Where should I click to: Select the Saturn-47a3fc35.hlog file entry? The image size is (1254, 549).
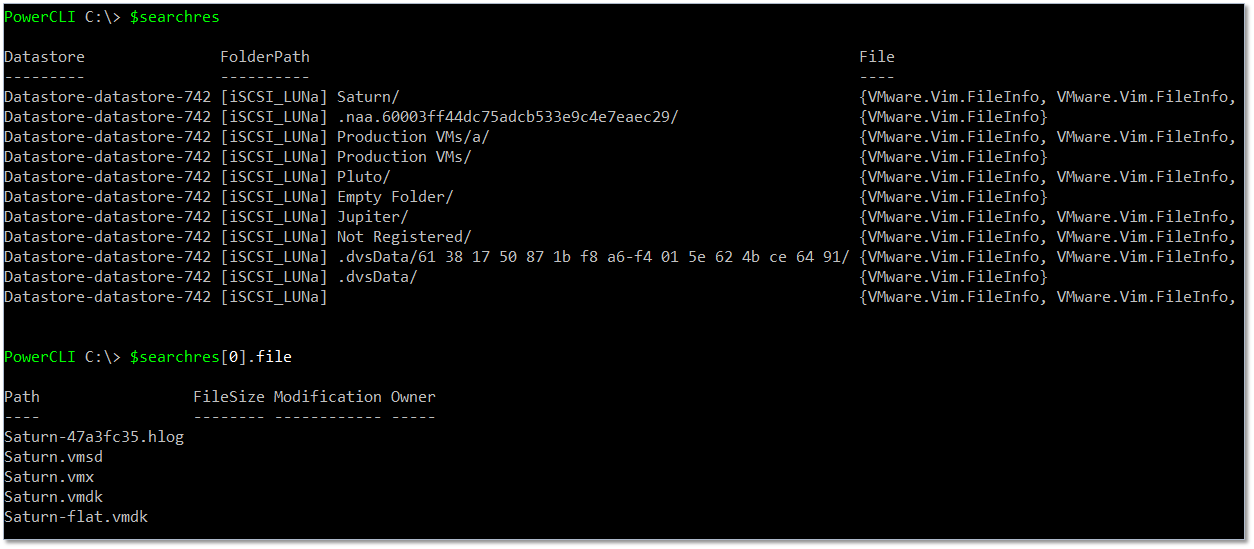[94, 437]
